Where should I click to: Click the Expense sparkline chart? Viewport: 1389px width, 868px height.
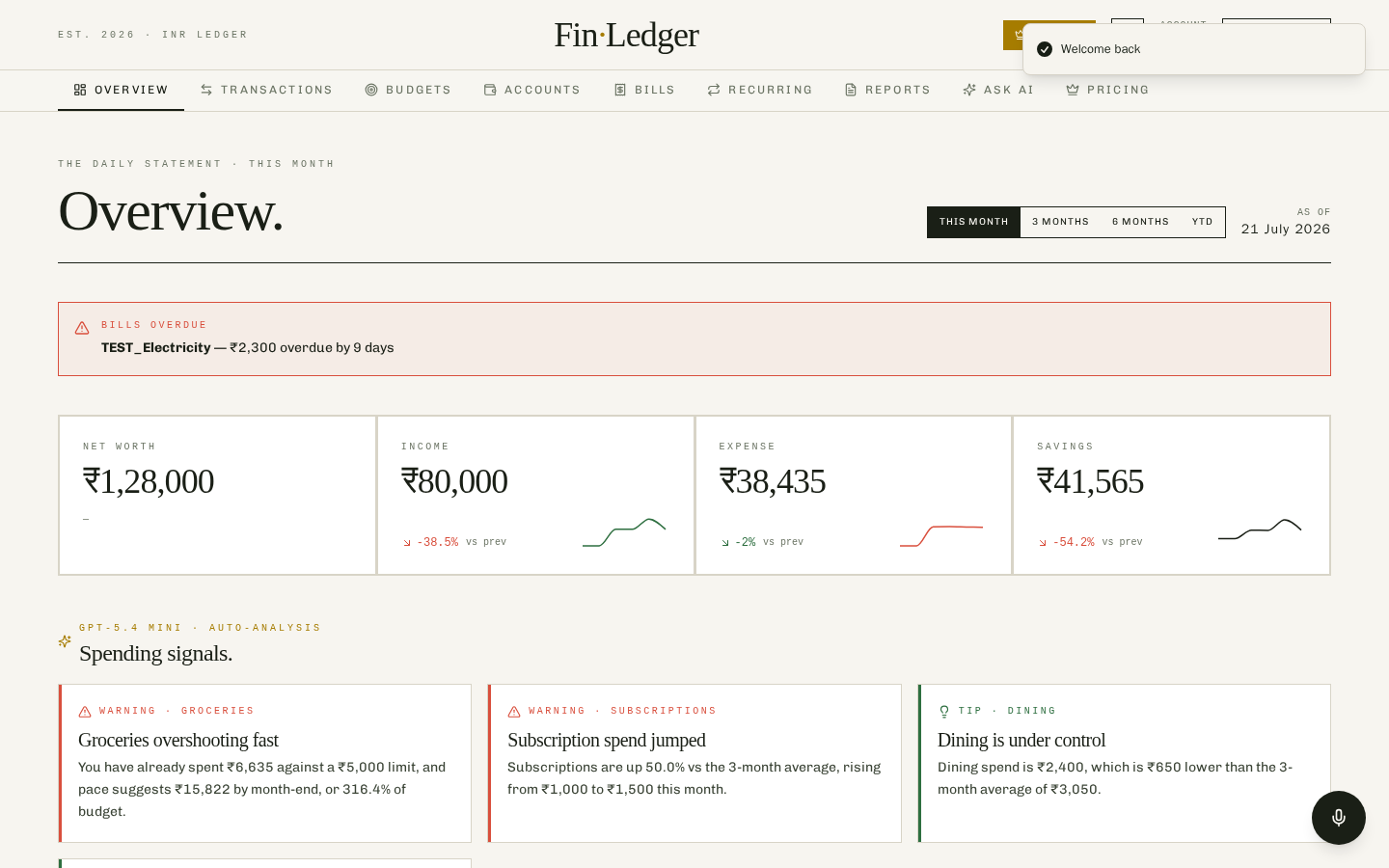(941, 535)
